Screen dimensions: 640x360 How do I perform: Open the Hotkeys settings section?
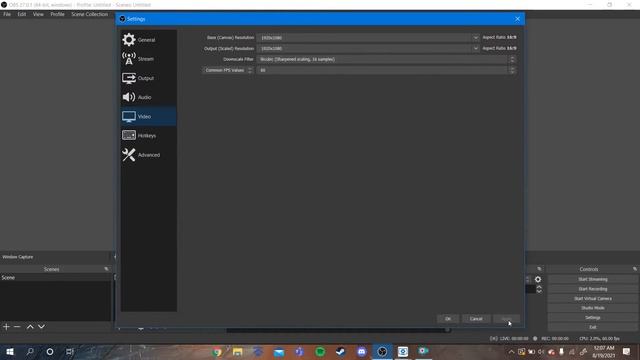tap(149, 136)
